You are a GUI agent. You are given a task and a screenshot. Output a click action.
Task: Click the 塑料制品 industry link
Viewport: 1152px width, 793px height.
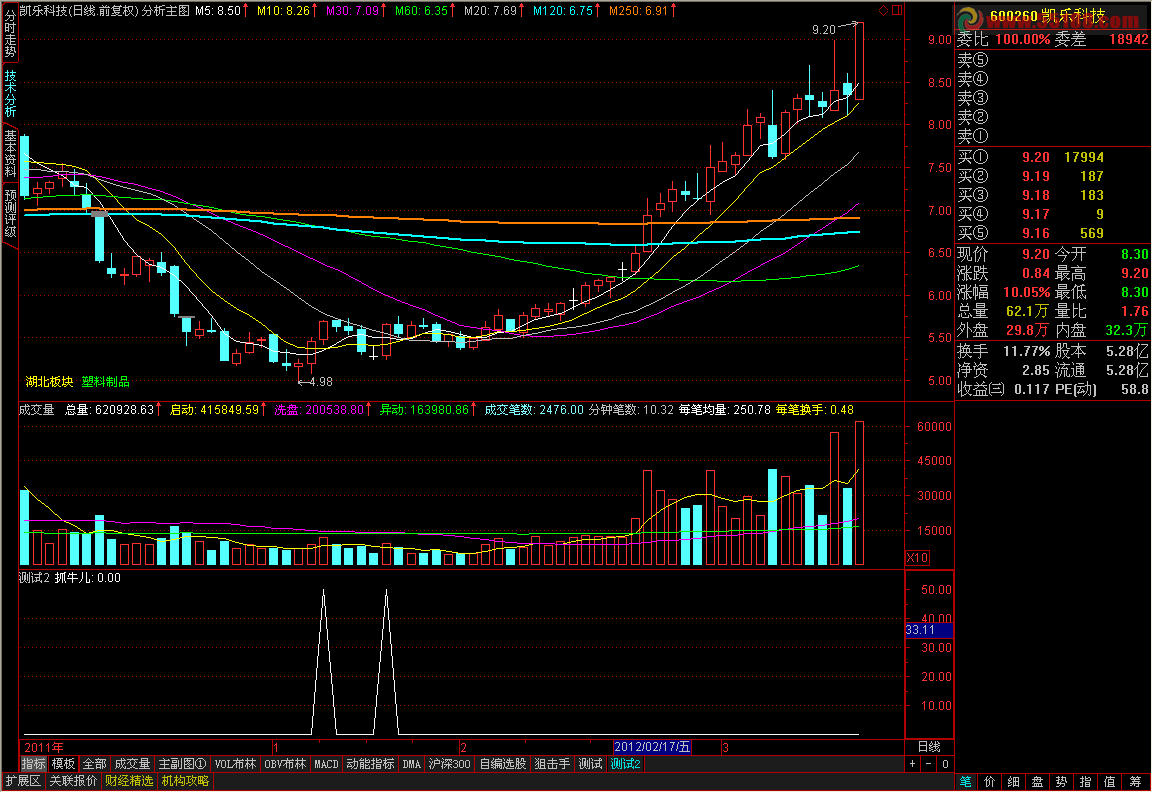(x=105, y=382)
